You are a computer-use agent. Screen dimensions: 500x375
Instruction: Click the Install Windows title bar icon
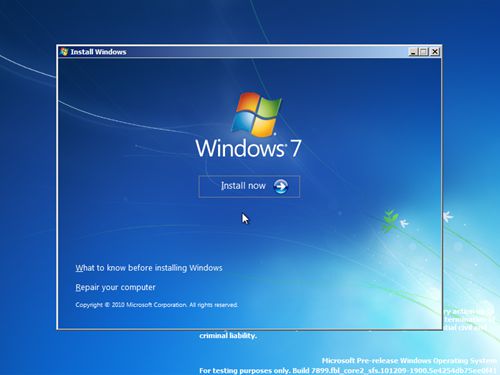point(64,52)
